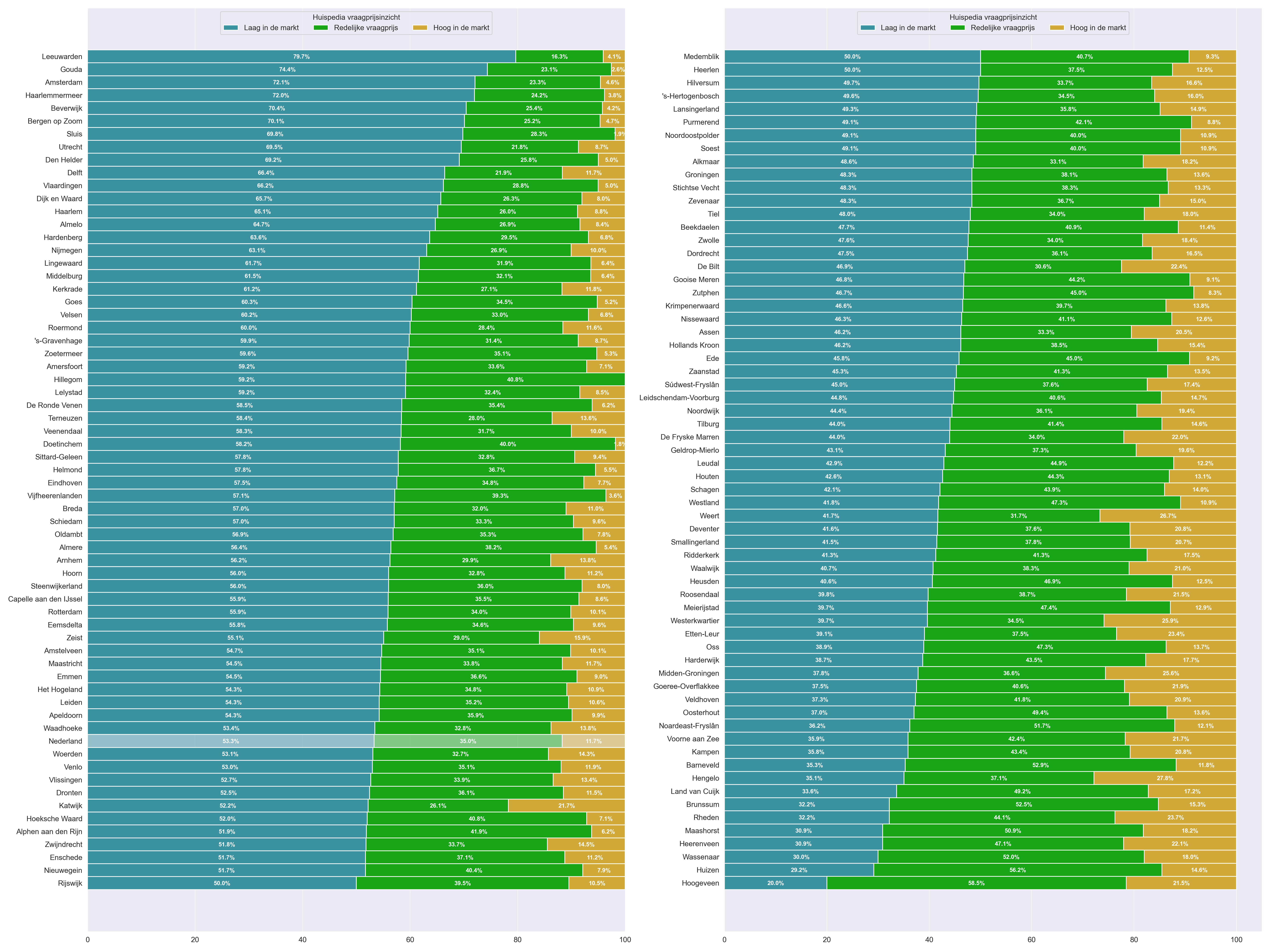Click Hengelo's 27.8% yellow segment
Viewport: 1270px width, 952px height.
tap(1165, 778)
